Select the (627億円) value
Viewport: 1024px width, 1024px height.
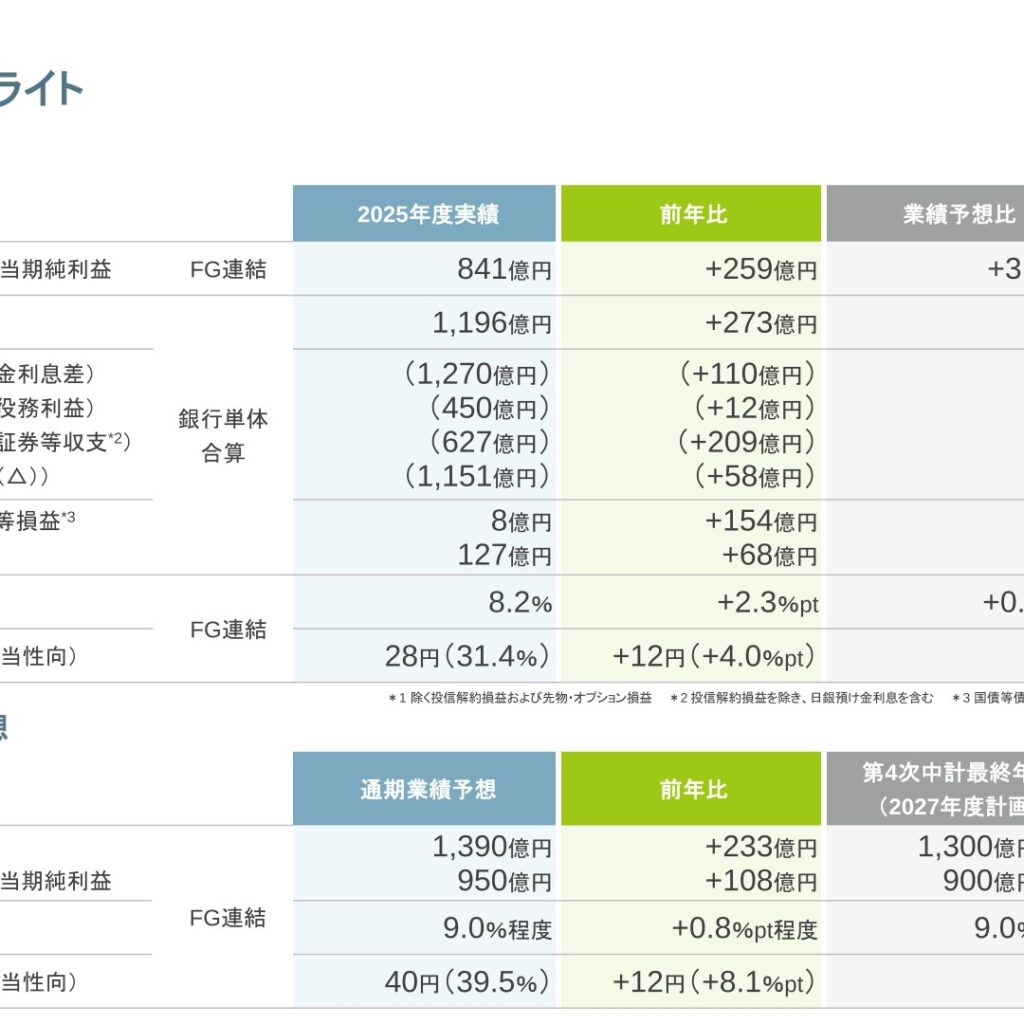(x=488, y=442)
